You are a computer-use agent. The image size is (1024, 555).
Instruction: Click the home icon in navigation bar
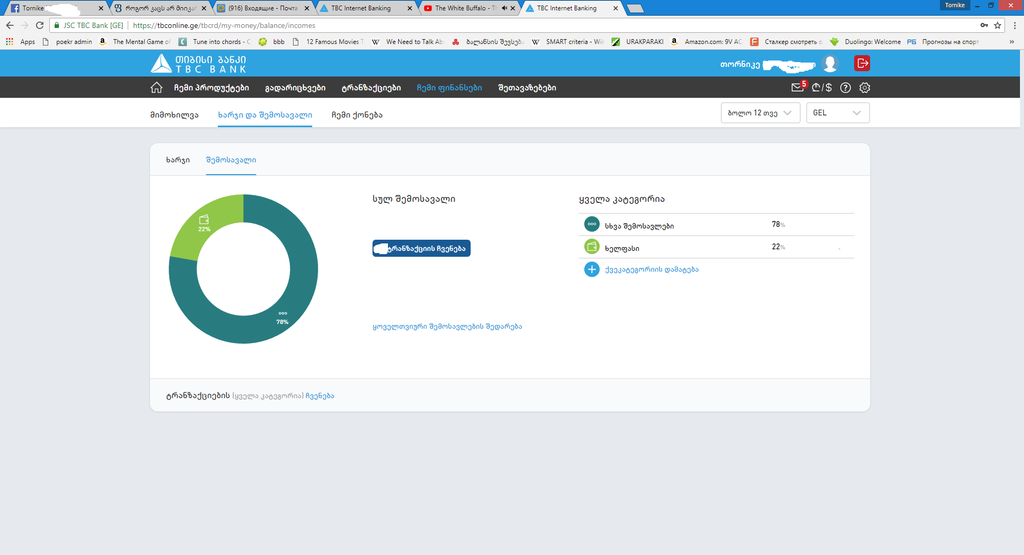(156, 88)
